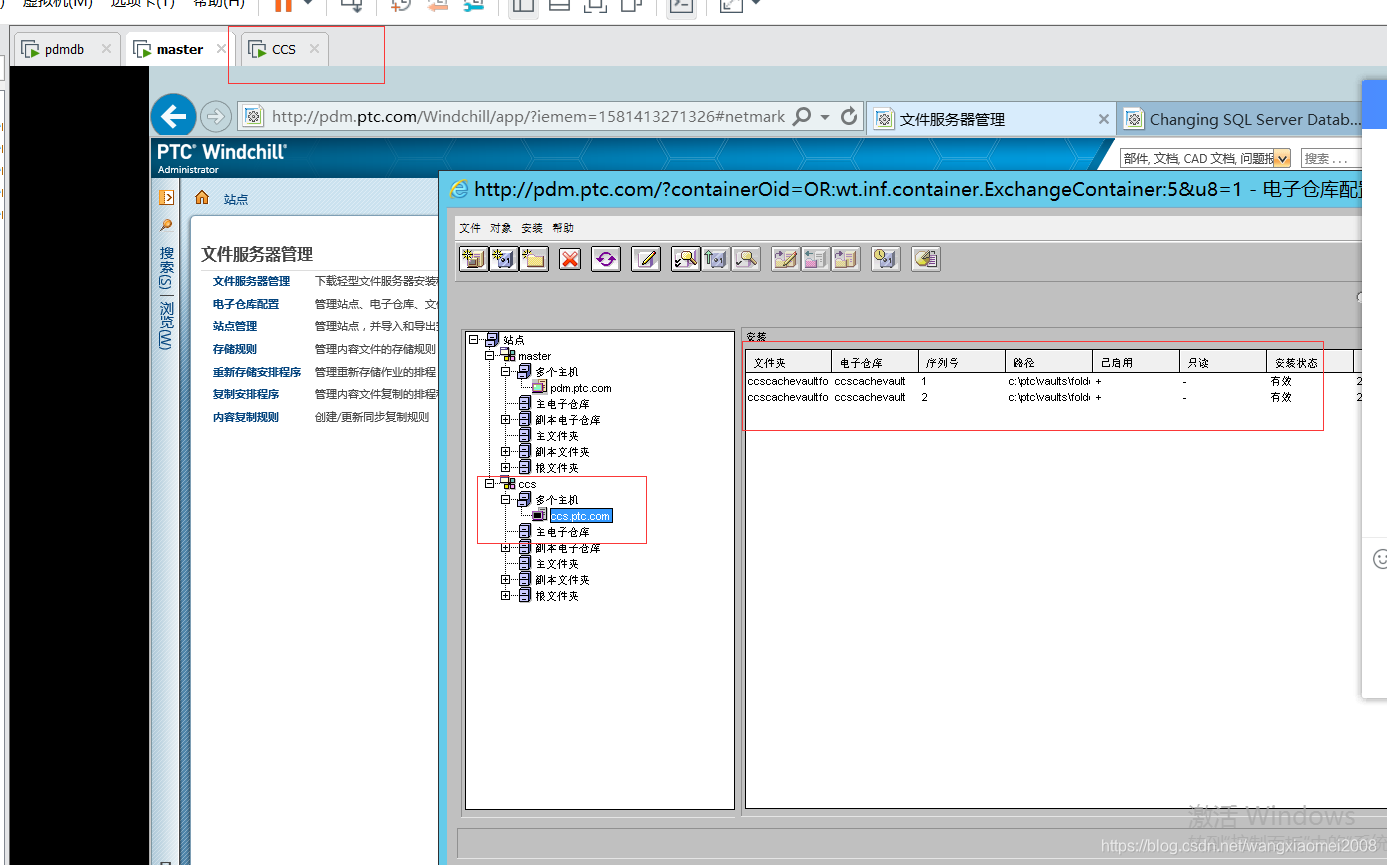Click the greyed browser forward arrow
1387x865 pixels.
point(215,117)
